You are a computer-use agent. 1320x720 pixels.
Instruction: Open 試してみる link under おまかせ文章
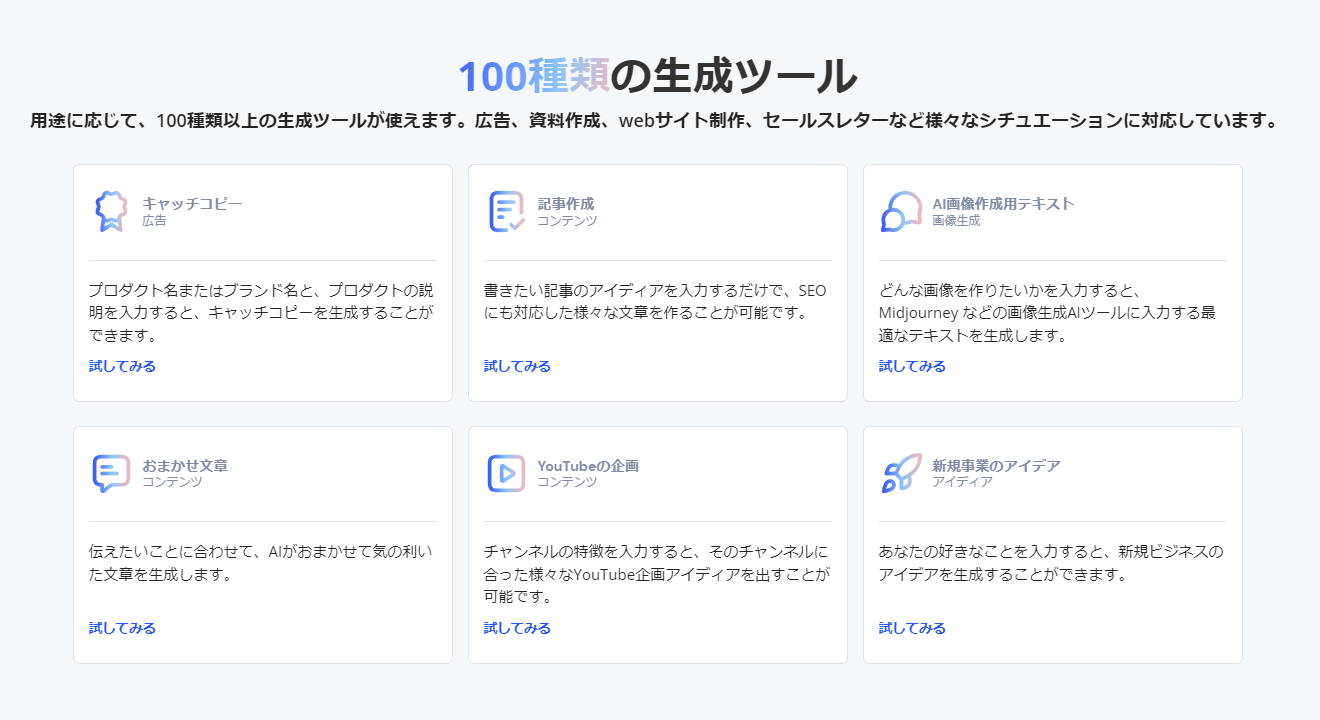tap(122, 628)
